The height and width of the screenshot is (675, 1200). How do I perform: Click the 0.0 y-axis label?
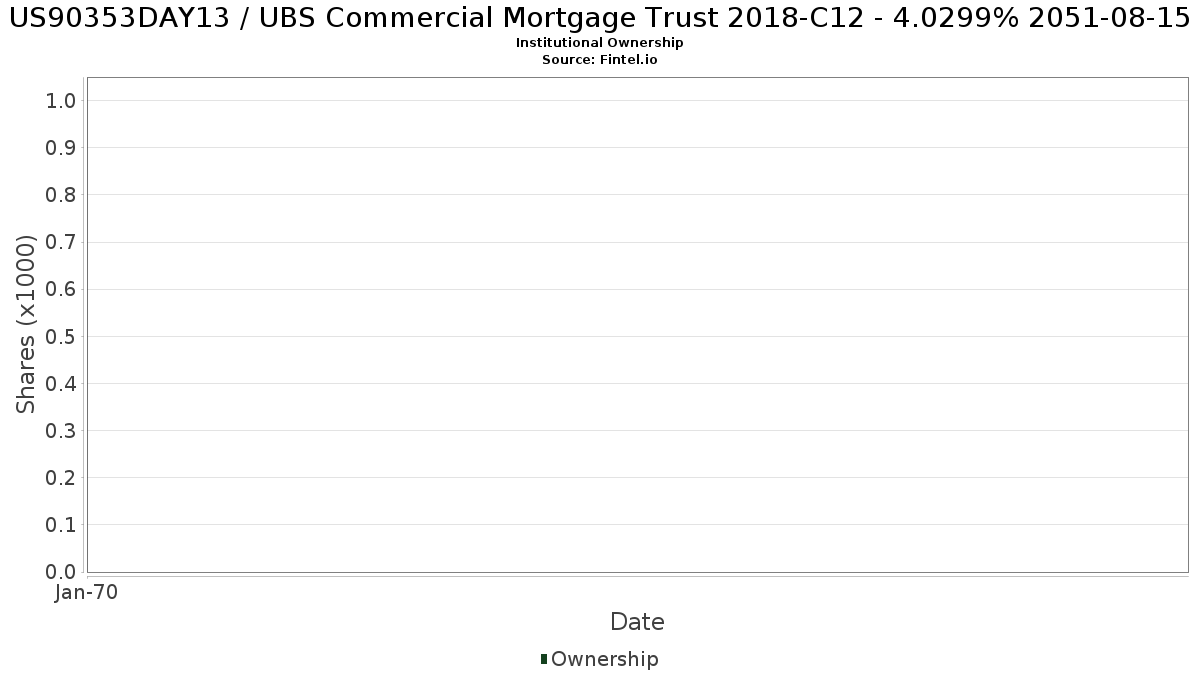tap(61, 572)
